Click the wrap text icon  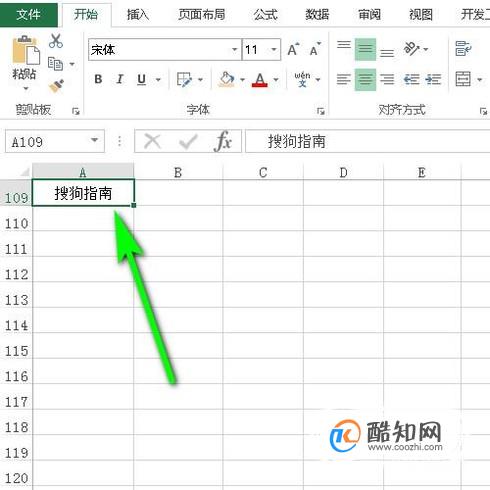click(x=463, y=49)
